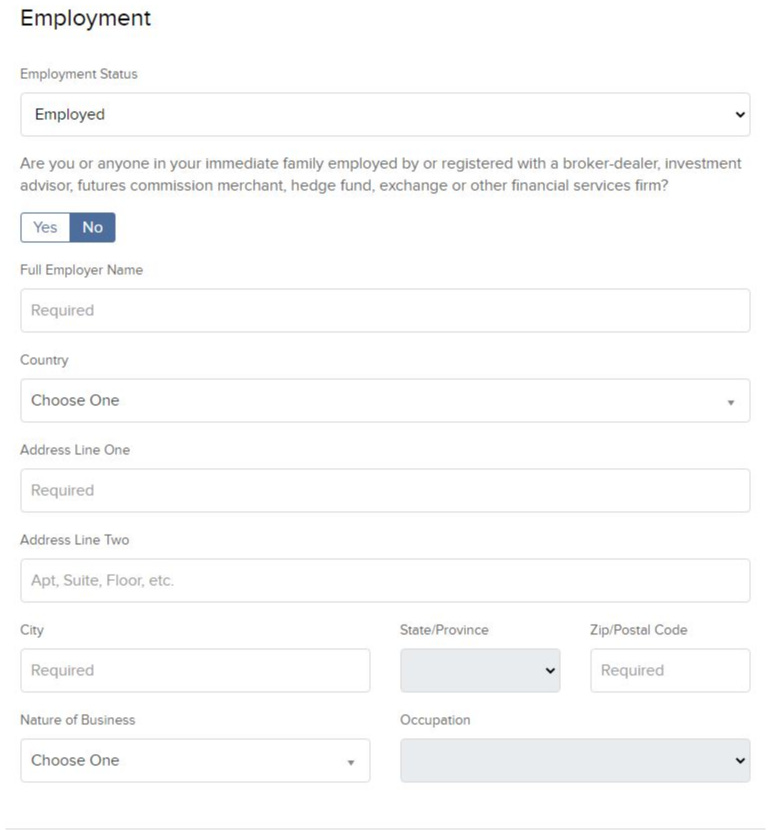Click into Address Line One field
Viewport: 771px width, 830px height.
385,490
